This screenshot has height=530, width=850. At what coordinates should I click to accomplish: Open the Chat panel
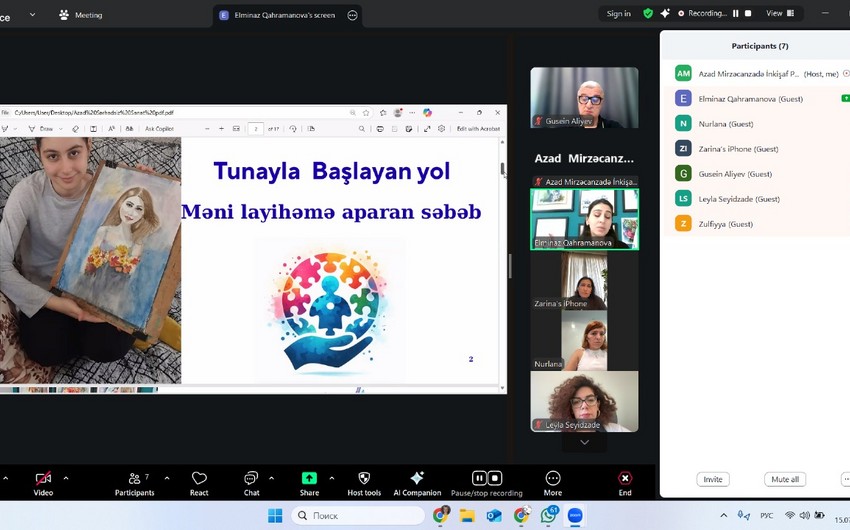[x=251, y=483]
